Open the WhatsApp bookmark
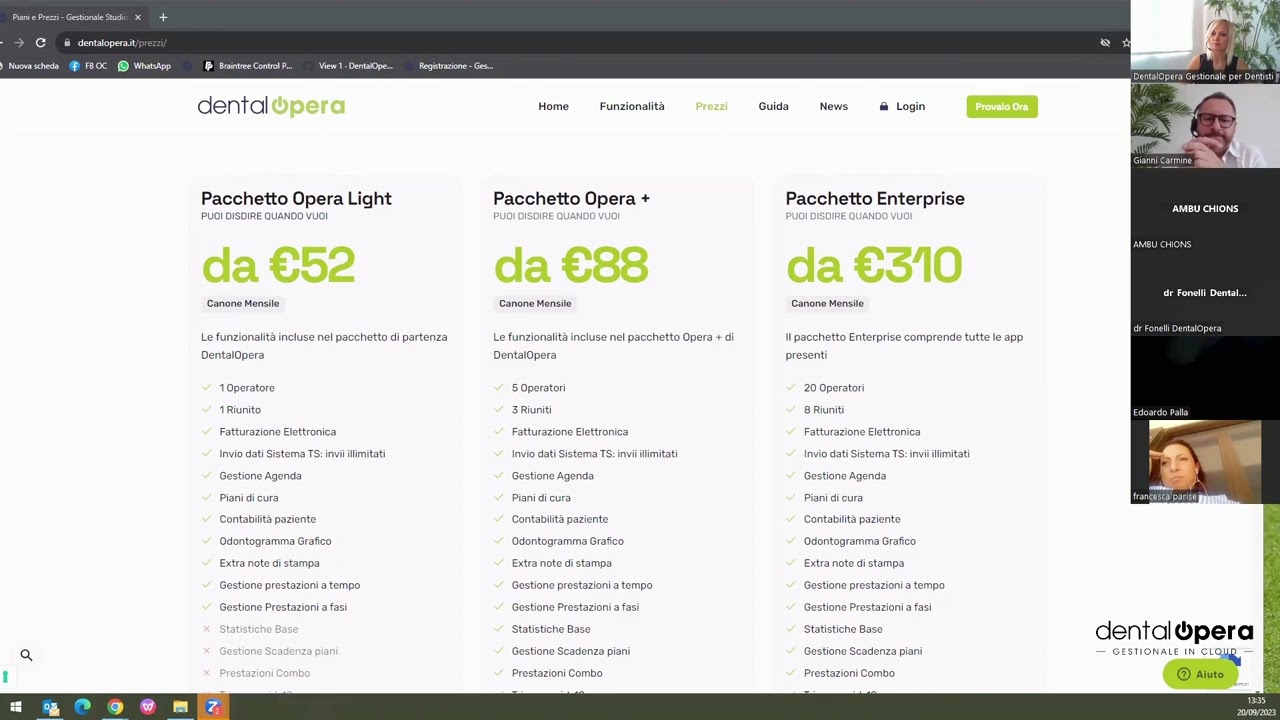Viewport: 1280px width, 720px height. coord(144,66)
